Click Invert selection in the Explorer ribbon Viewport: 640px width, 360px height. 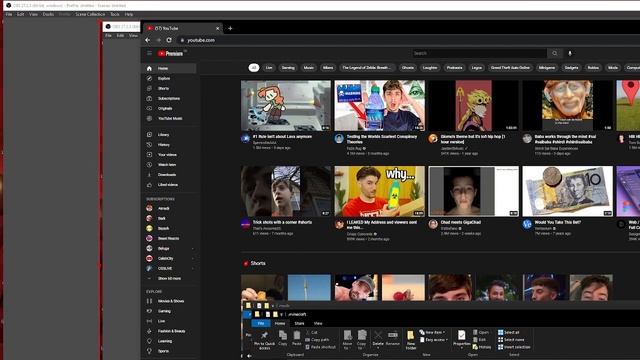point(514,347)
